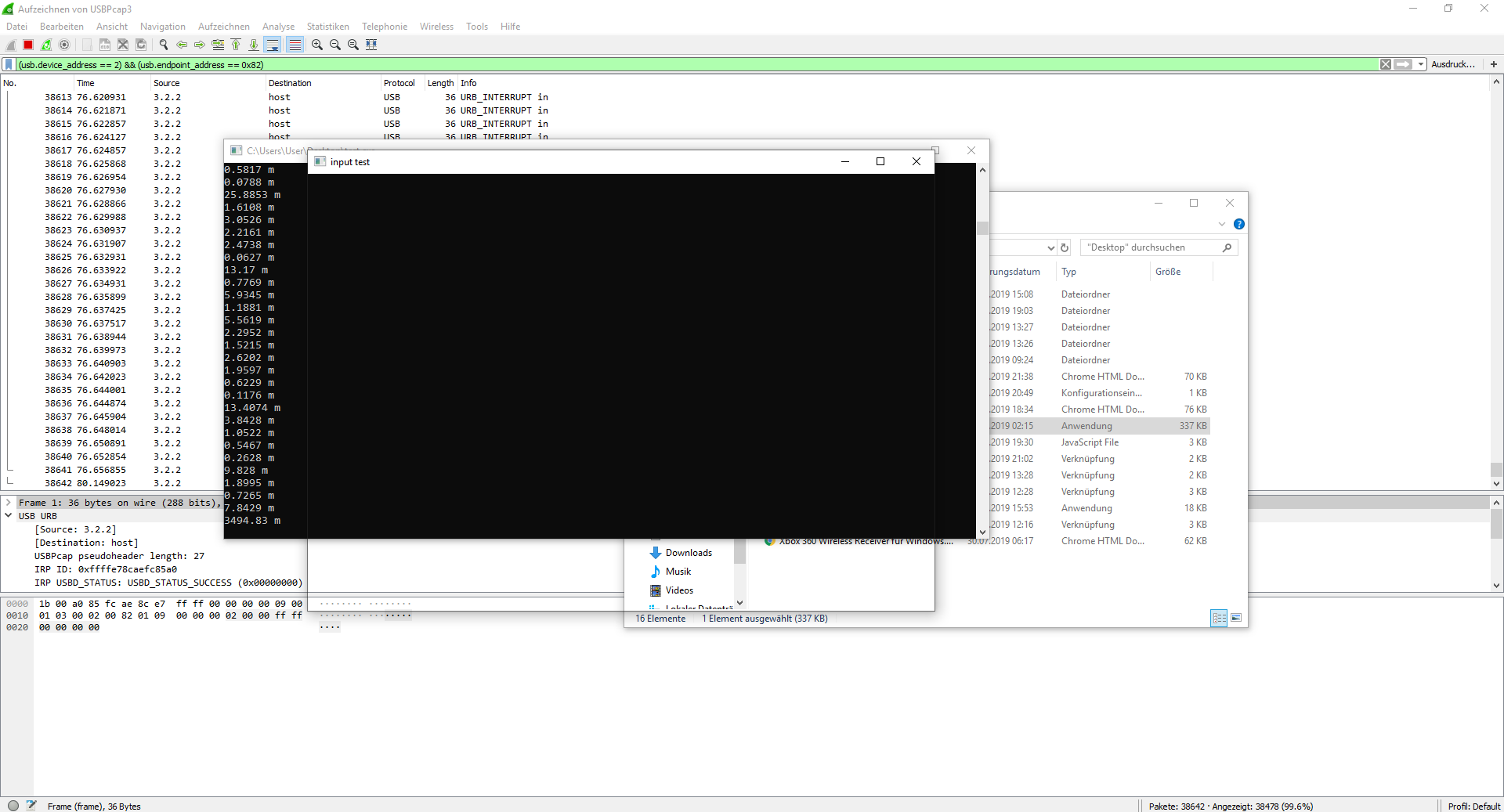Zoom in on packet list text
This screenshot has height=812, width=1504.
click(316, 45)
